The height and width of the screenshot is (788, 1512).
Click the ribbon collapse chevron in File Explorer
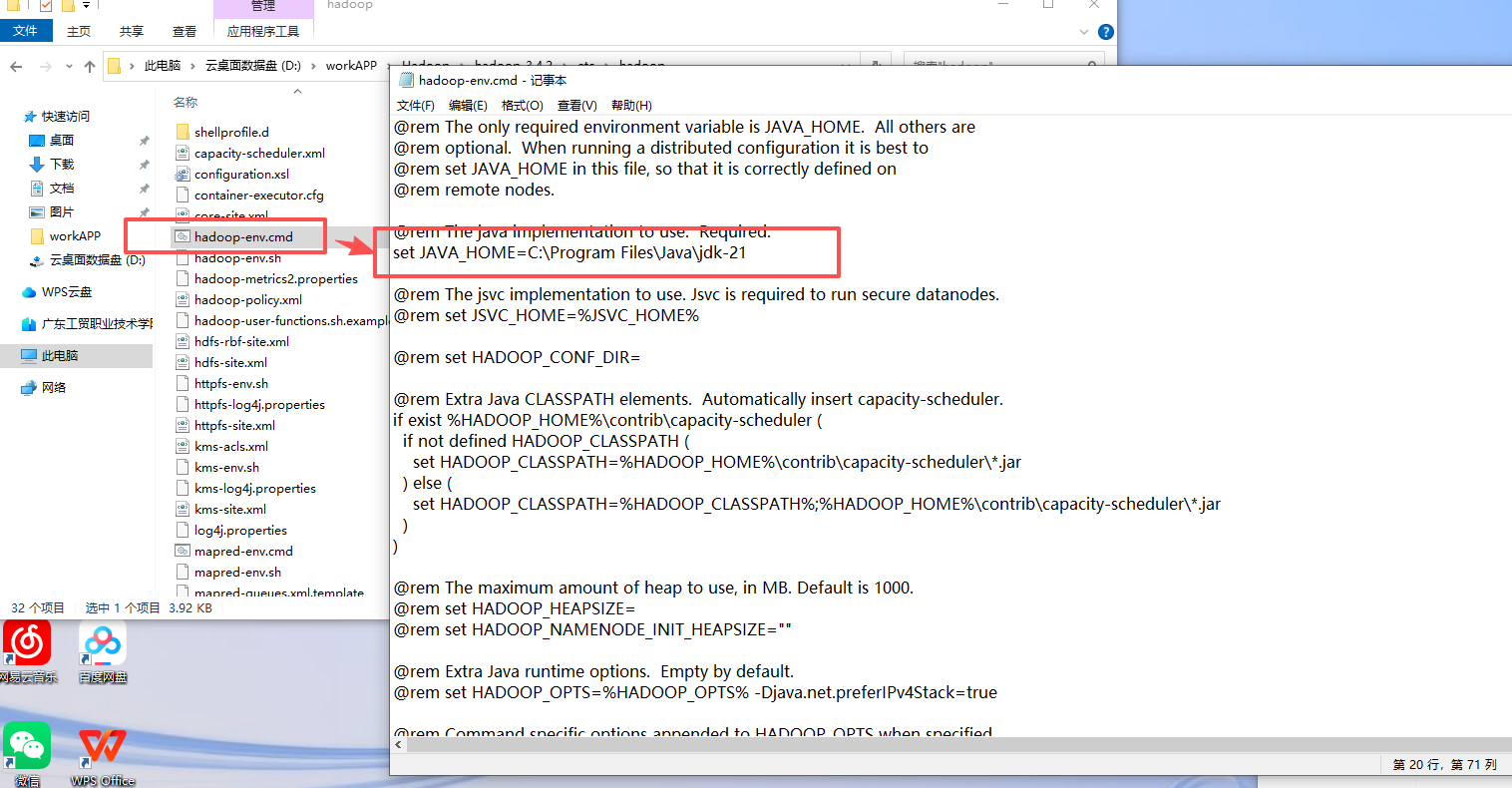click(1083, 31)
